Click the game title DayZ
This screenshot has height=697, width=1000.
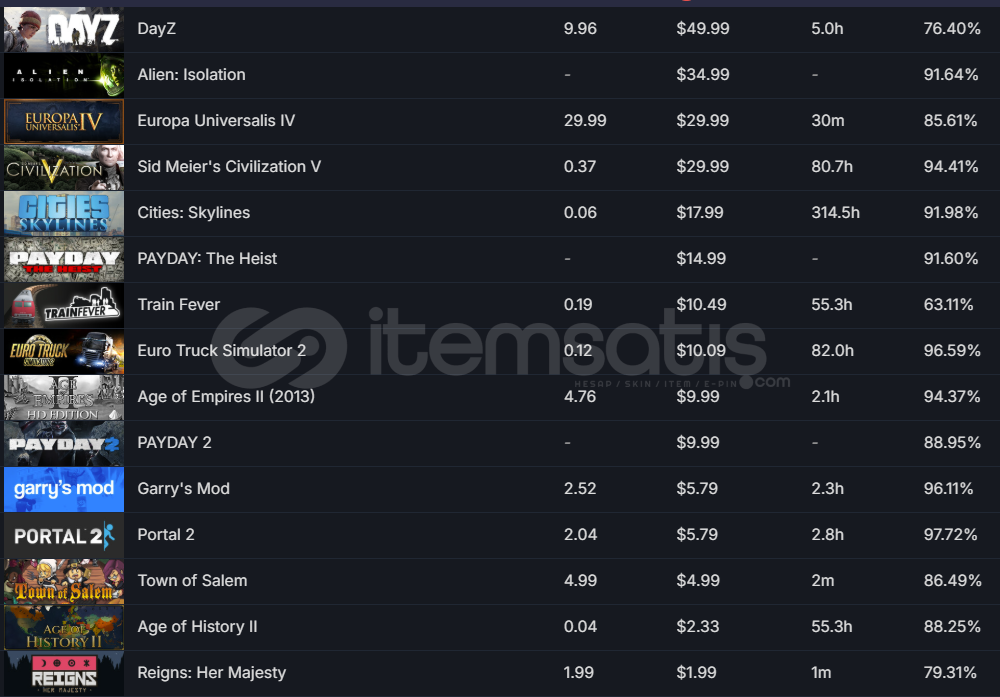click(156, 29)
